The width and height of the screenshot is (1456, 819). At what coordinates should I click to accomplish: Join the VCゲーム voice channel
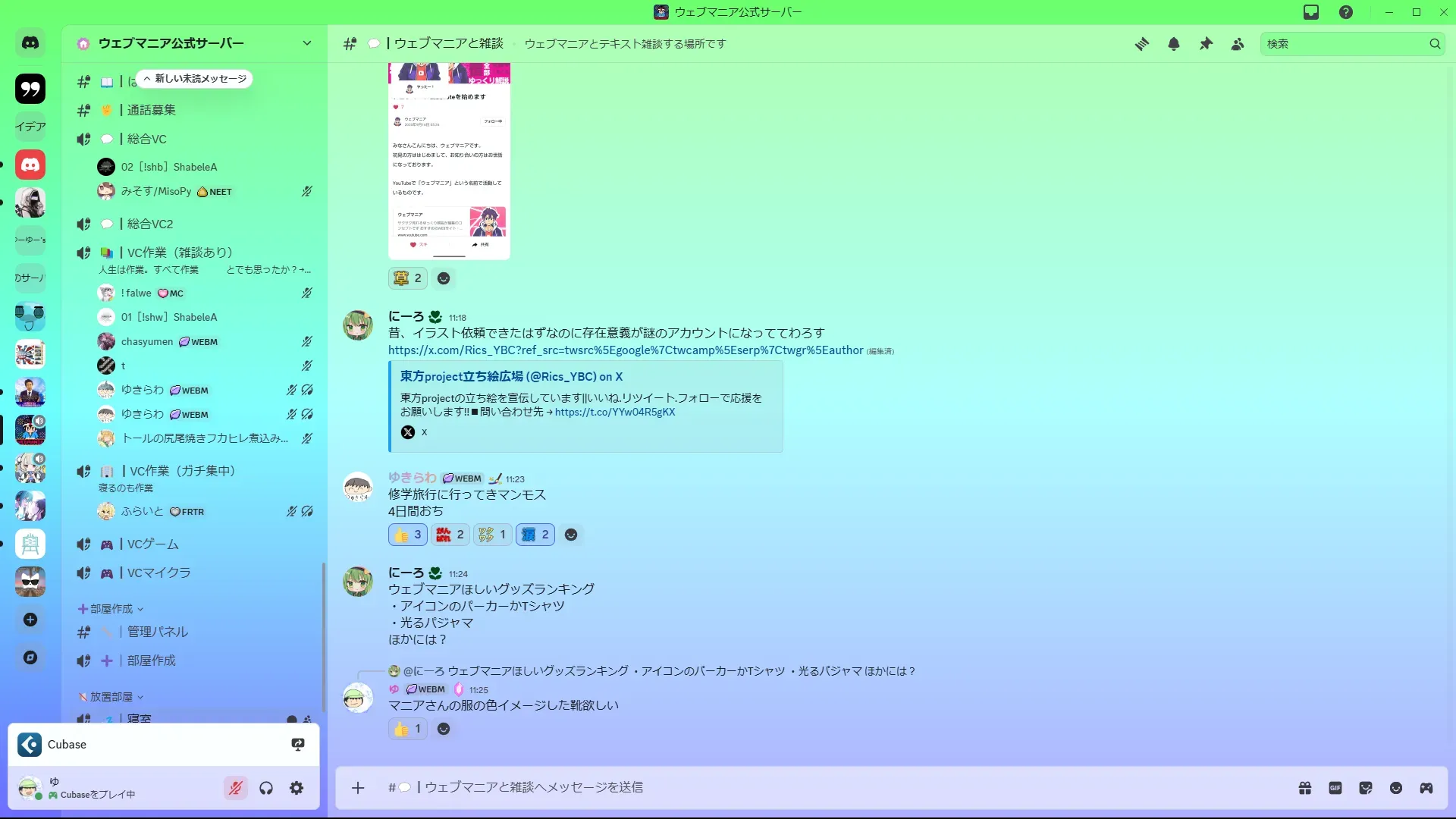point(153,544)
